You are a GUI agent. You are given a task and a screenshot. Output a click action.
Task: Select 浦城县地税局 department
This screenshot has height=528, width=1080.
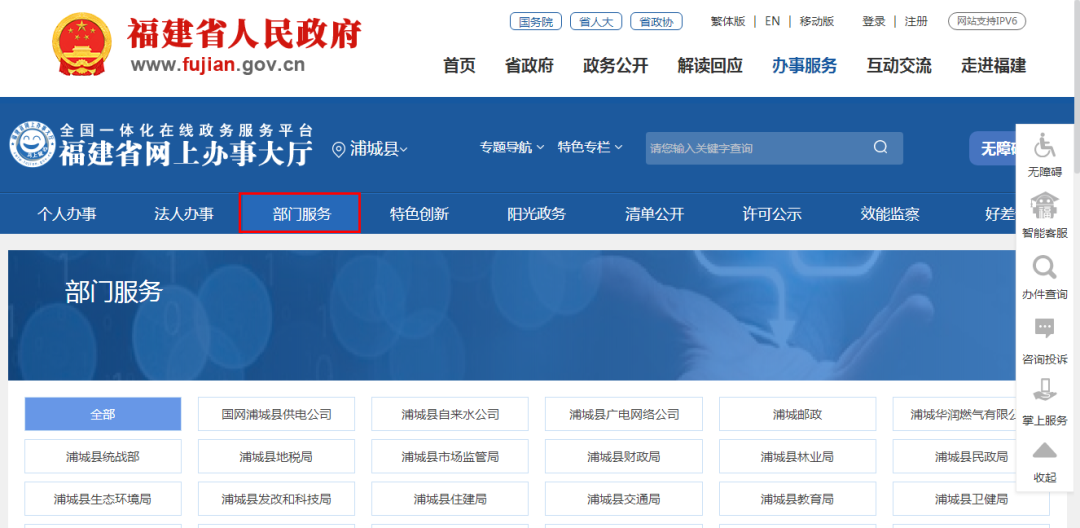(277, 456)
